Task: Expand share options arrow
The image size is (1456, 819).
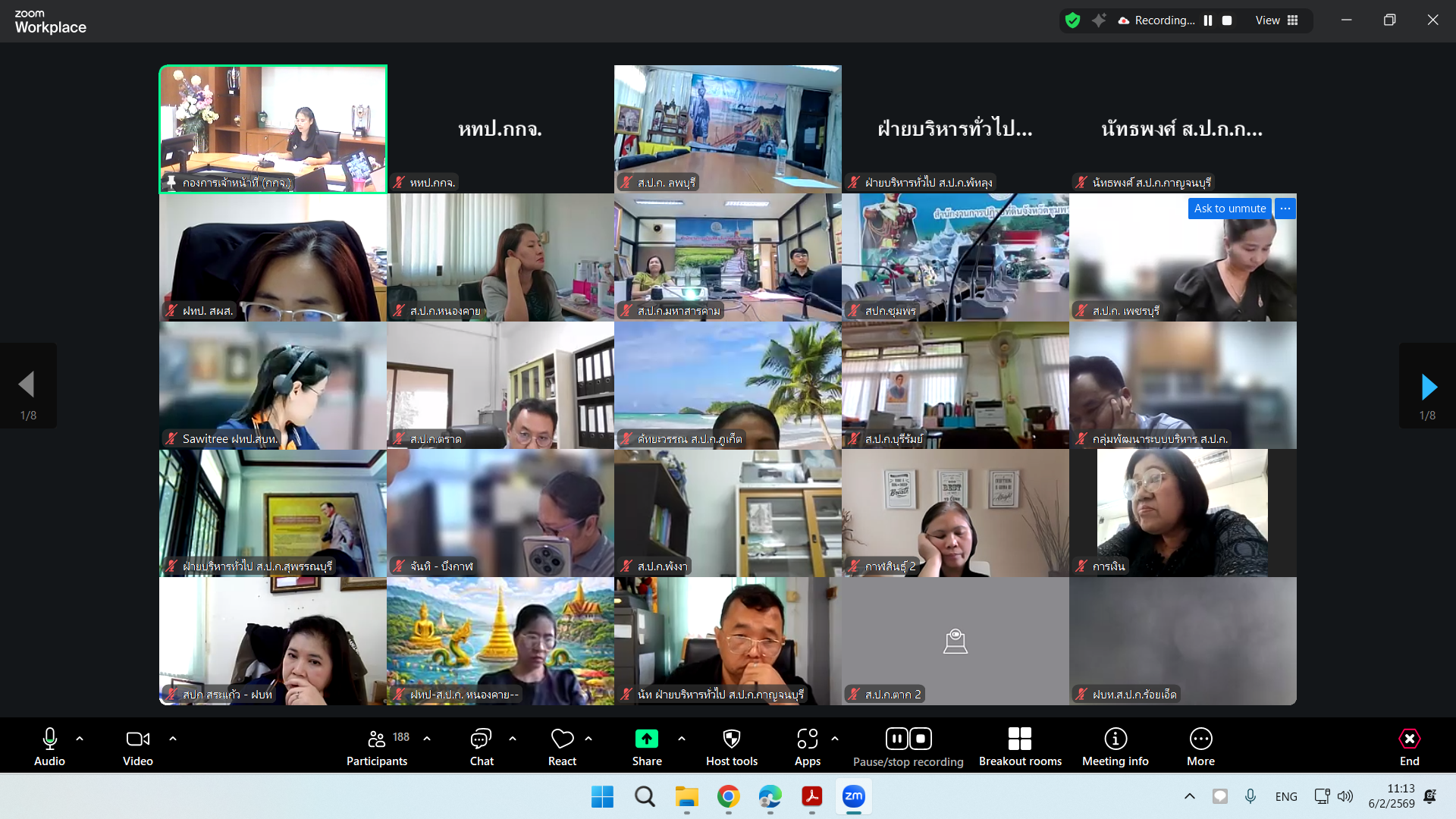Action: point(682,738)
